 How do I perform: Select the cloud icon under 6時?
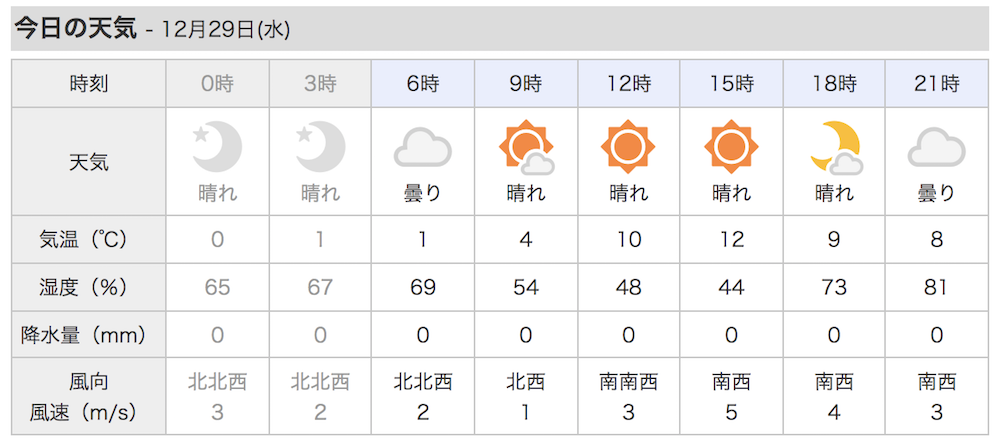[423, 147]
